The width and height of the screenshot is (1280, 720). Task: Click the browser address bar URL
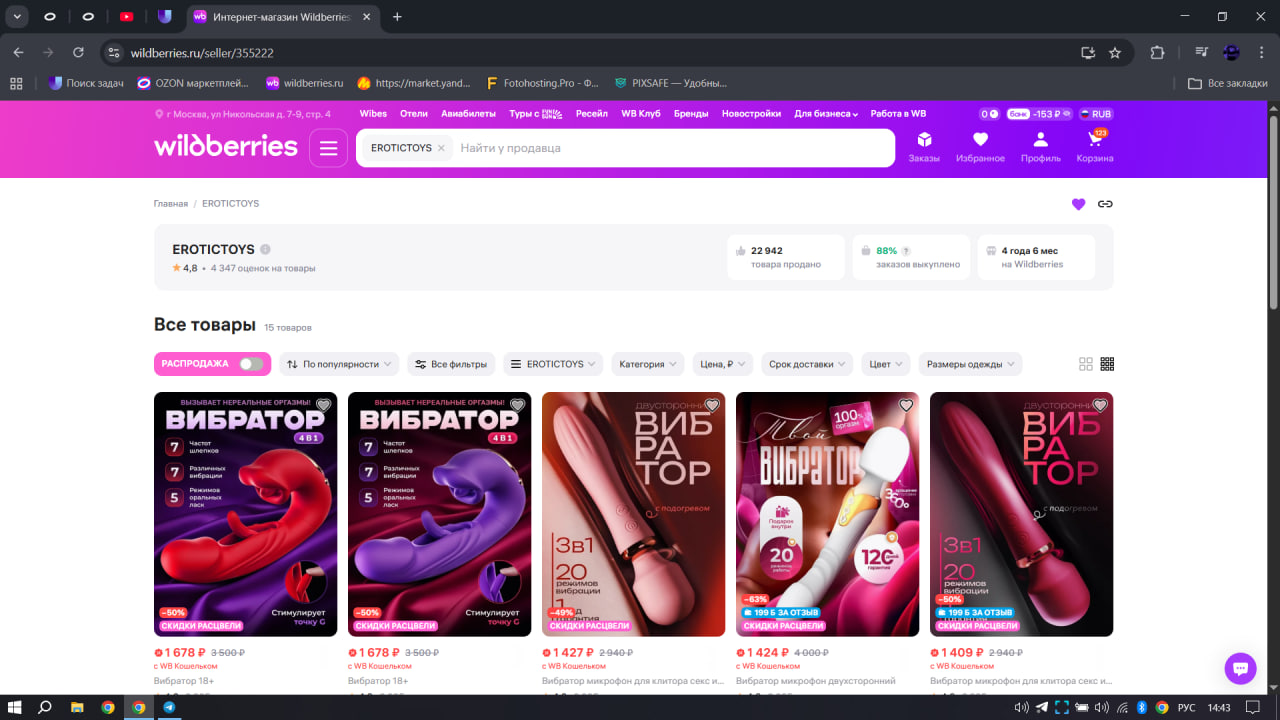point(202,53)
